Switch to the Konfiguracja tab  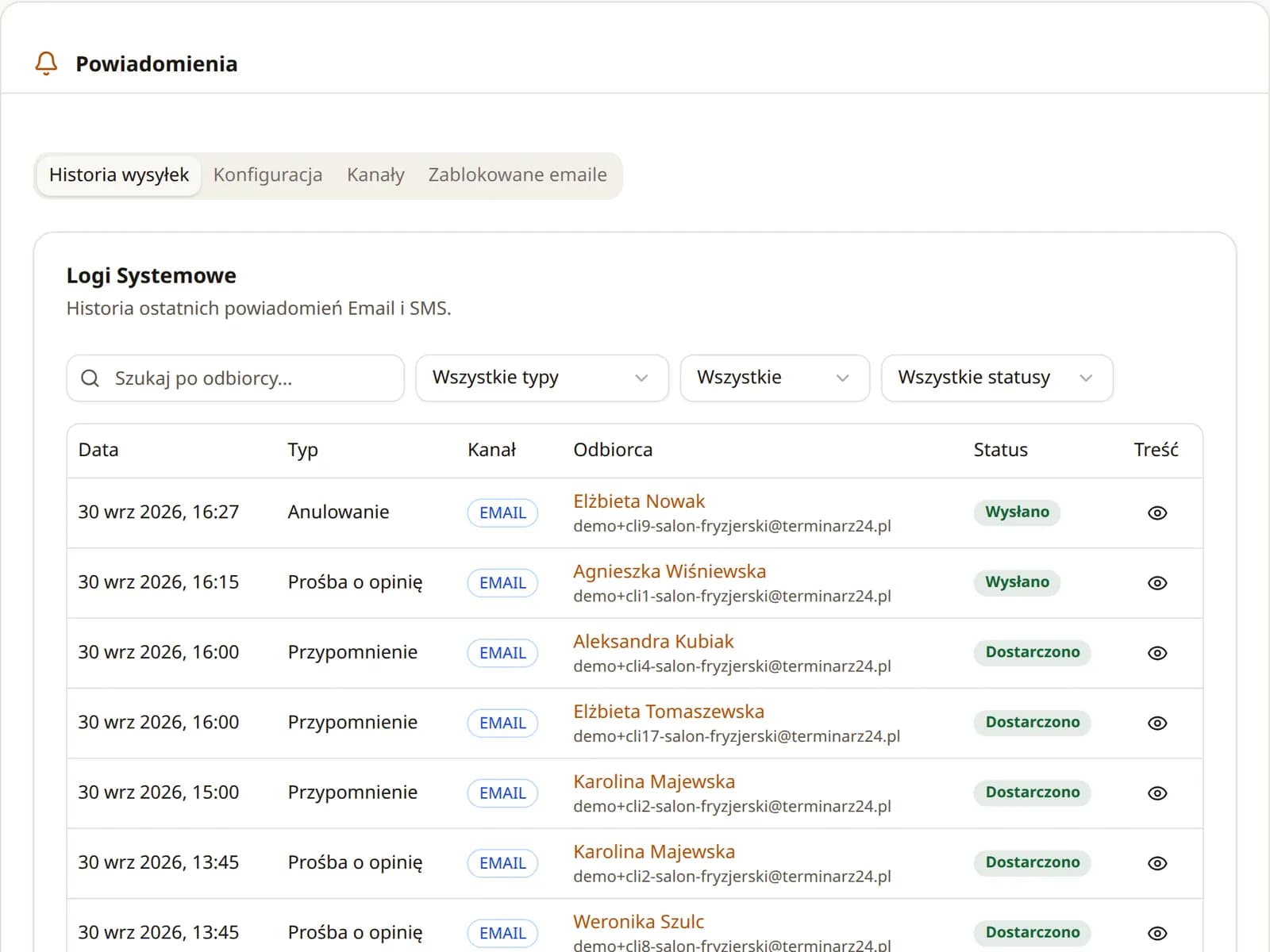pyautogui.click(x=267, y=175)
